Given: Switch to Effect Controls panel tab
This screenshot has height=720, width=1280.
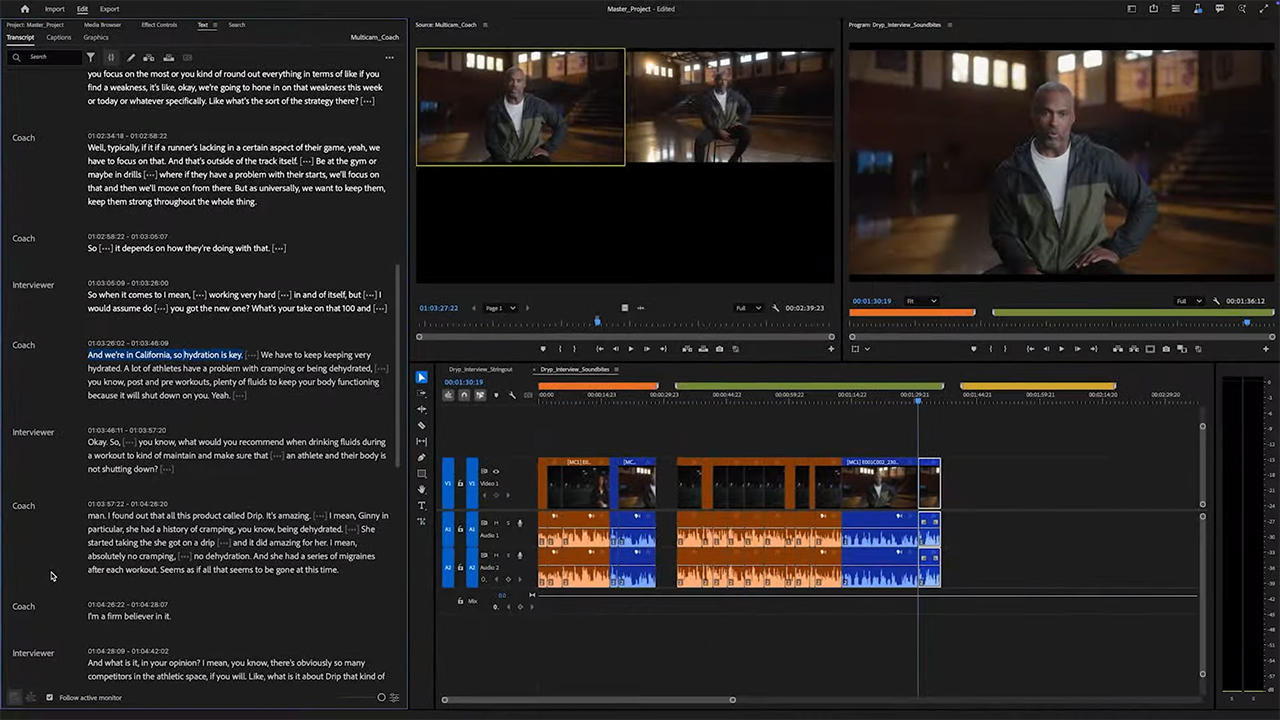Looking at the screenshot, I should tap(159, 25).
